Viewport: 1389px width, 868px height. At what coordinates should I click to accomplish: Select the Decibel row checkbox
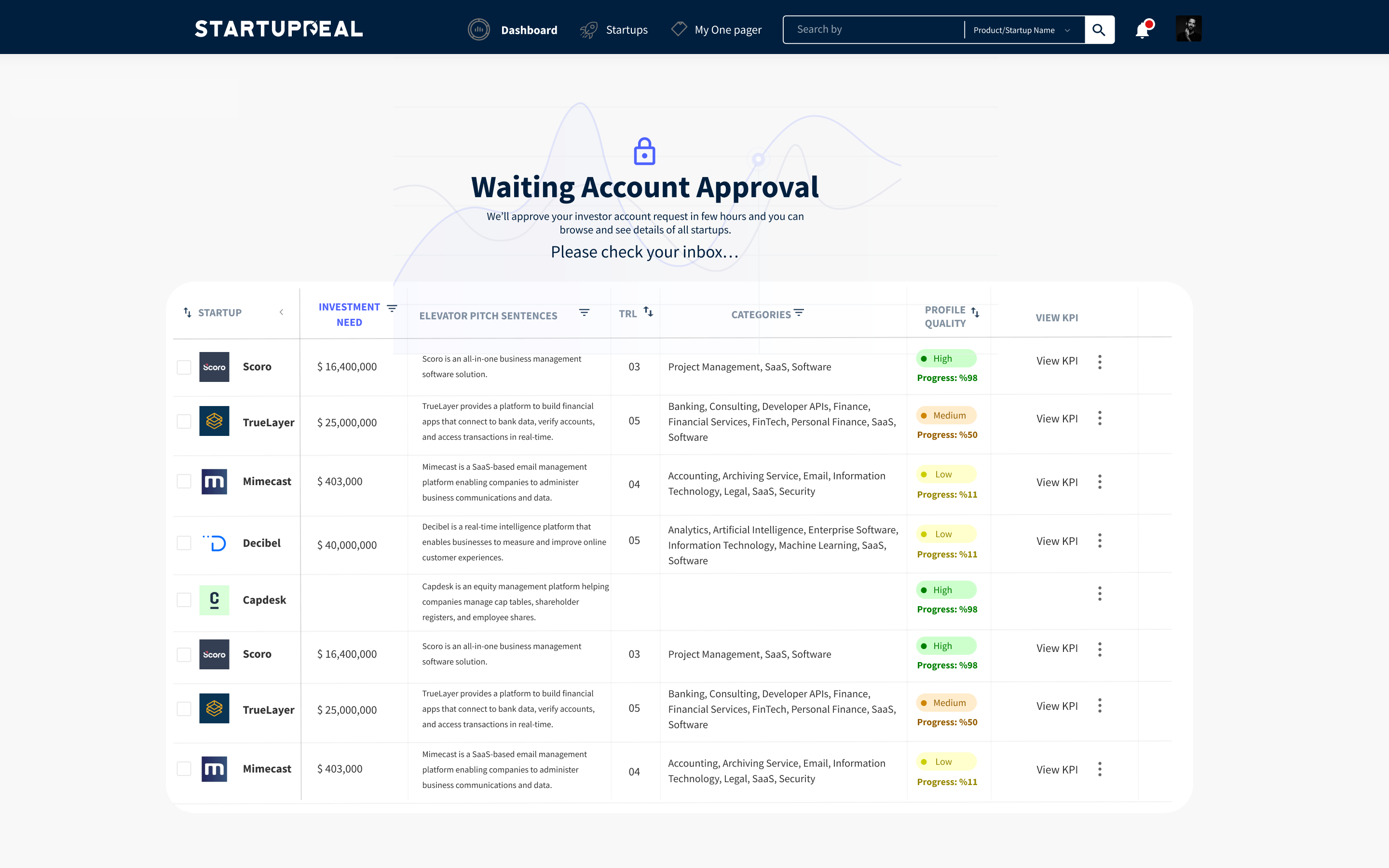click(184, 543)
